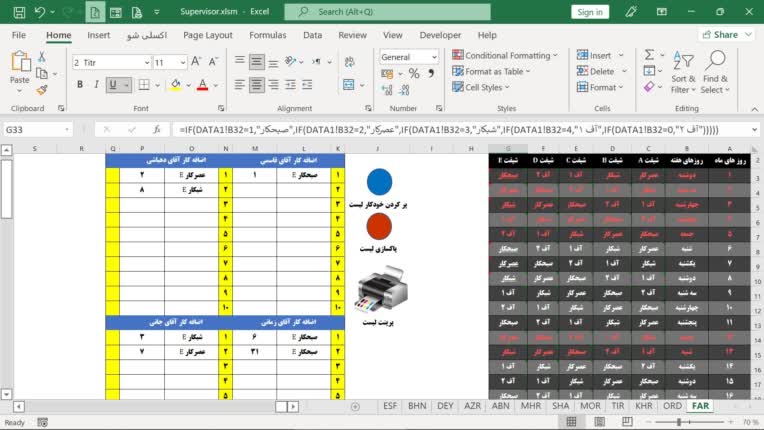The height and width of the screenshot is (430, 764).
Task: Click the Font Color A icon
Action: (203, 85)
